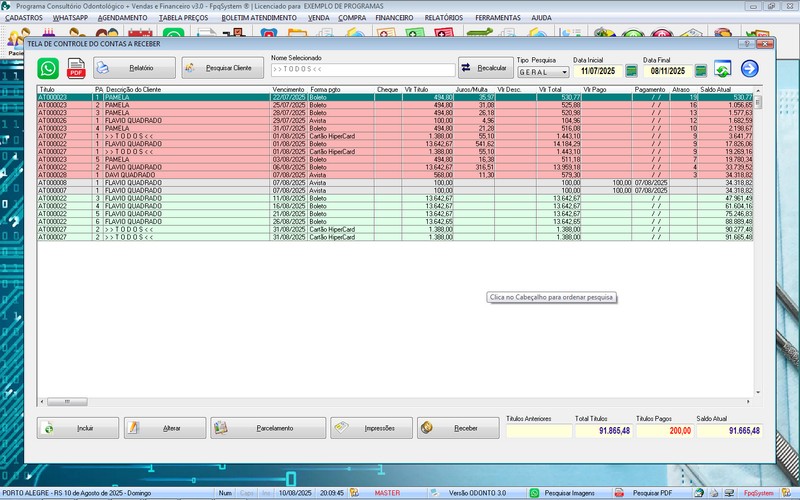
Task: Open the Financeiro menu
Action: pos(394,18)
